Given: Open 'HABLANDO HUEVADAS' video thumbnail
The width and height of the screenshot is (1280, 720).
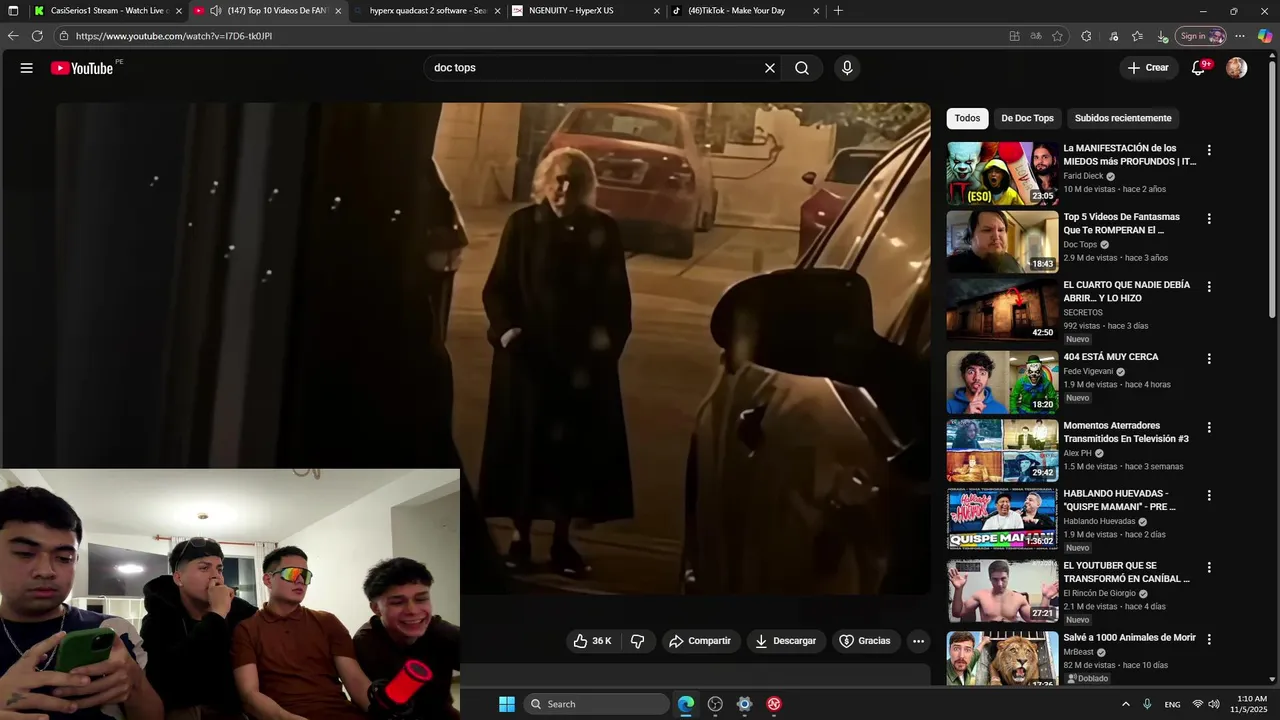Looking at the screenshot, I should (x=1002, y=519).
